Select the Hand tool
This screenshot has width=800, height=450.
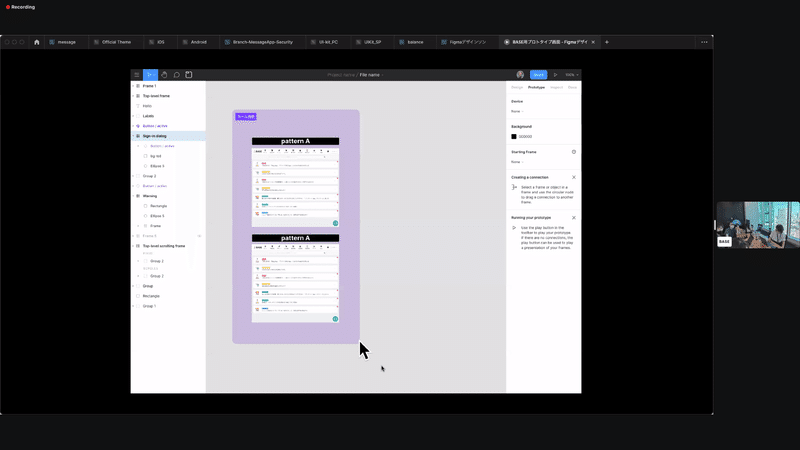[x=164, y=75]
